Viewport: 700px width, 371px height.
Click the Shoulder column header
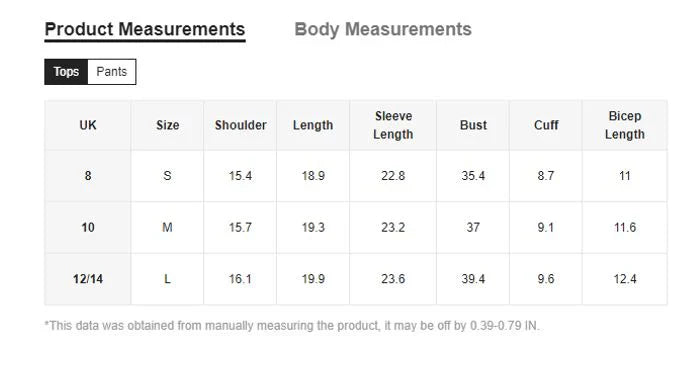coord(240,125)
